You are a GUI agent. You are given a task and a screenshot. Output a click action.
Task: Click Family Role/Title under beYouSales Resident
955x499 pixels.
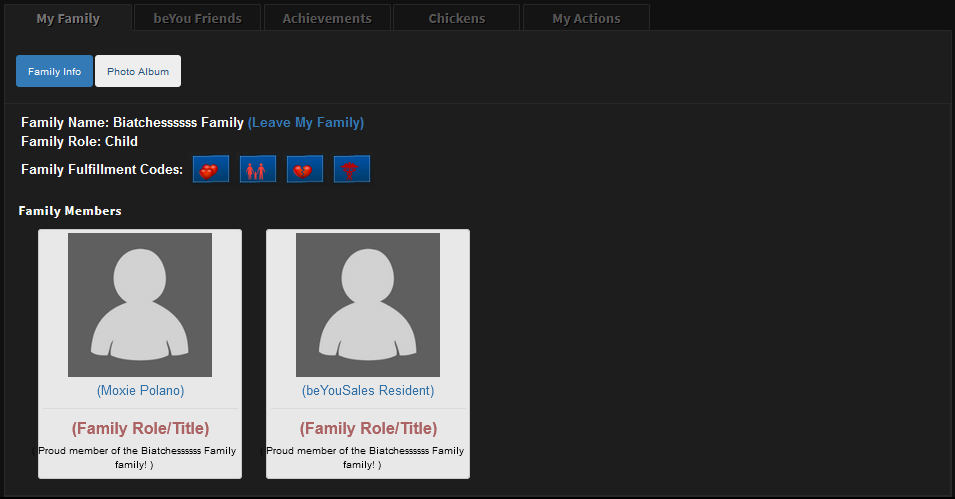pyautogui.click(x=368, y=428)
